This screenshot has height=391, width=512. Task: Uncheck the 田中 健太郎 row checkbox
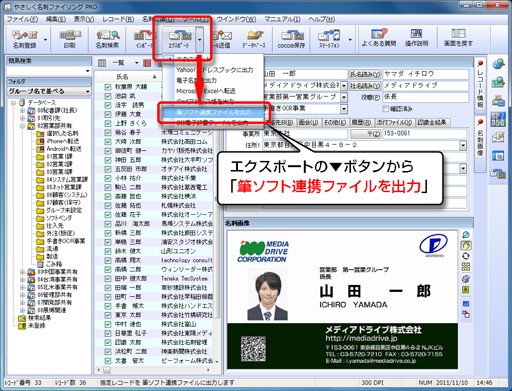click(x=107, y=278)
